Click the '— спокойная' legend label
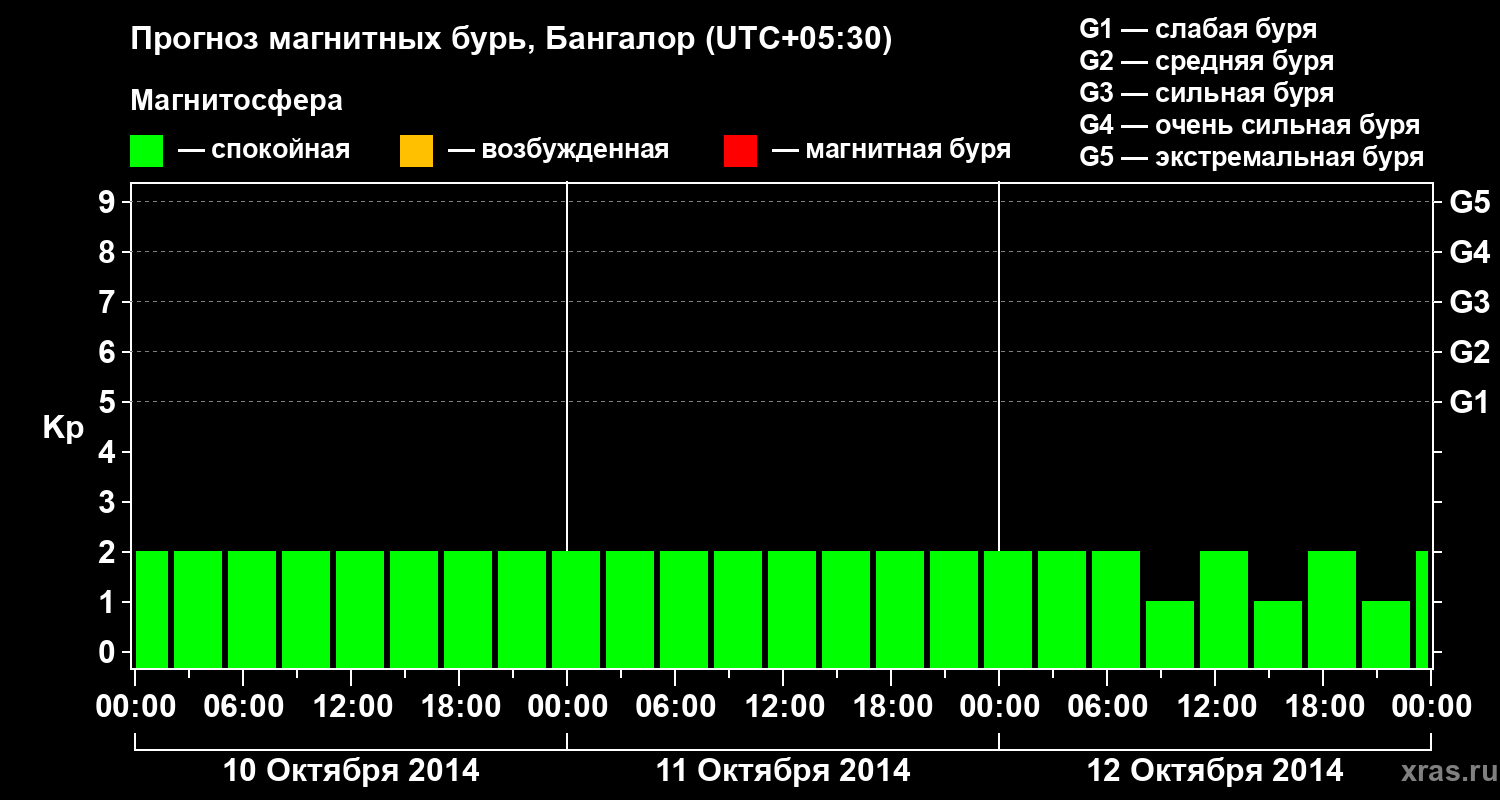 [264, 151]
